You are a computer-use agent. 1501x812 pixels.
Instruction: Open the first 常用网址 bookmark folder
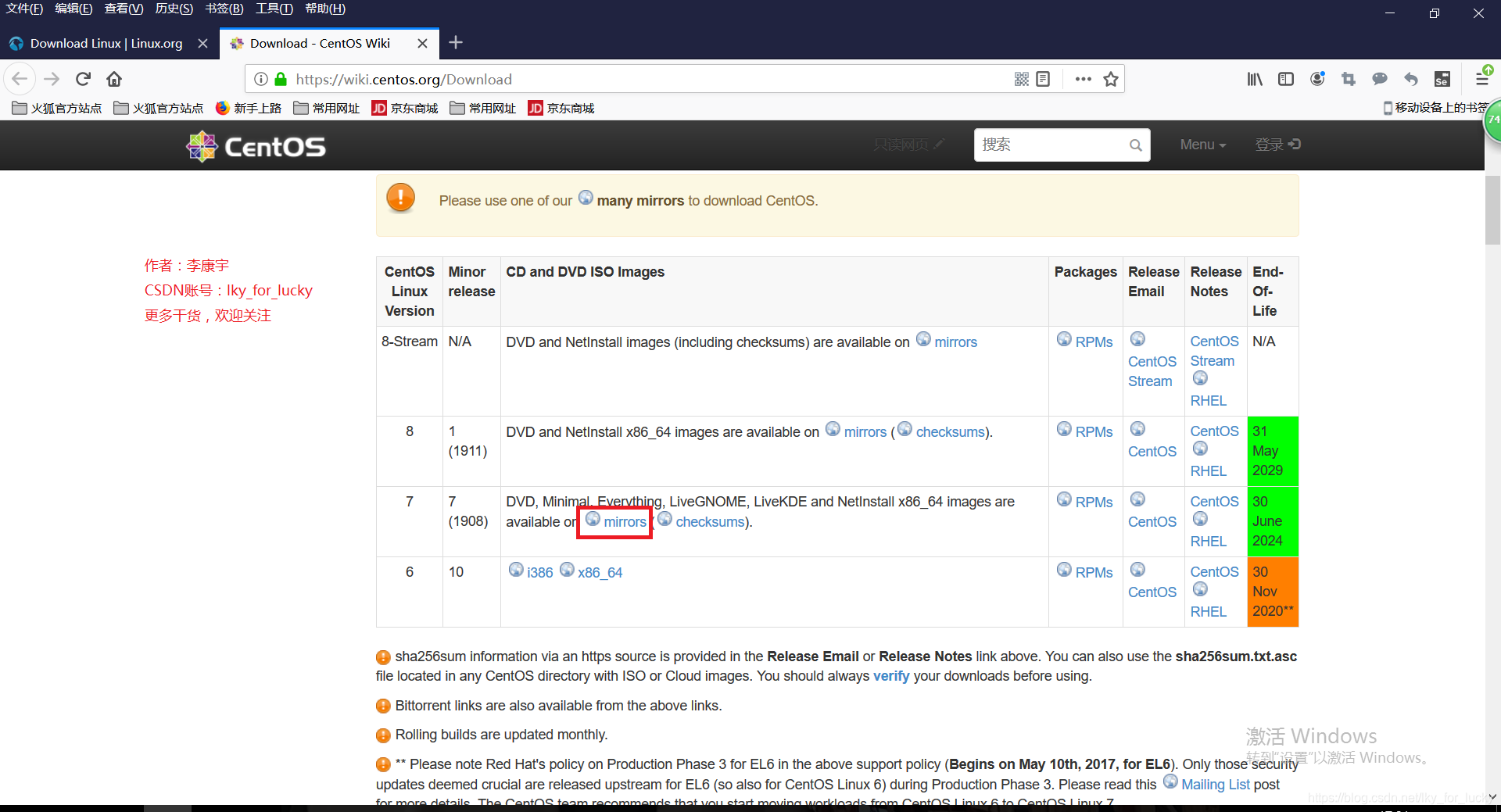327,108
